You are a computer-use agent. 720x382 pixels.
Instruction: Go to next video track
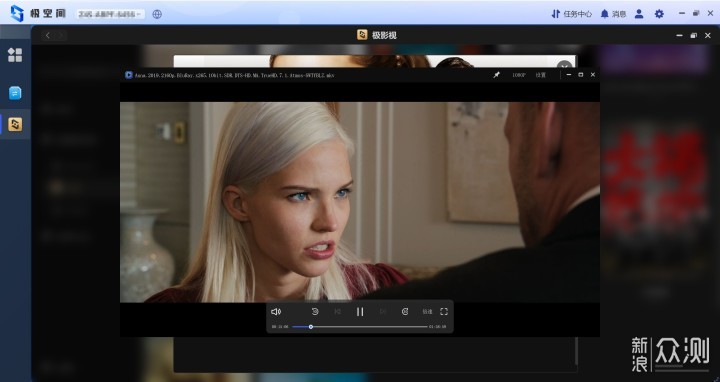coord(382,312)
